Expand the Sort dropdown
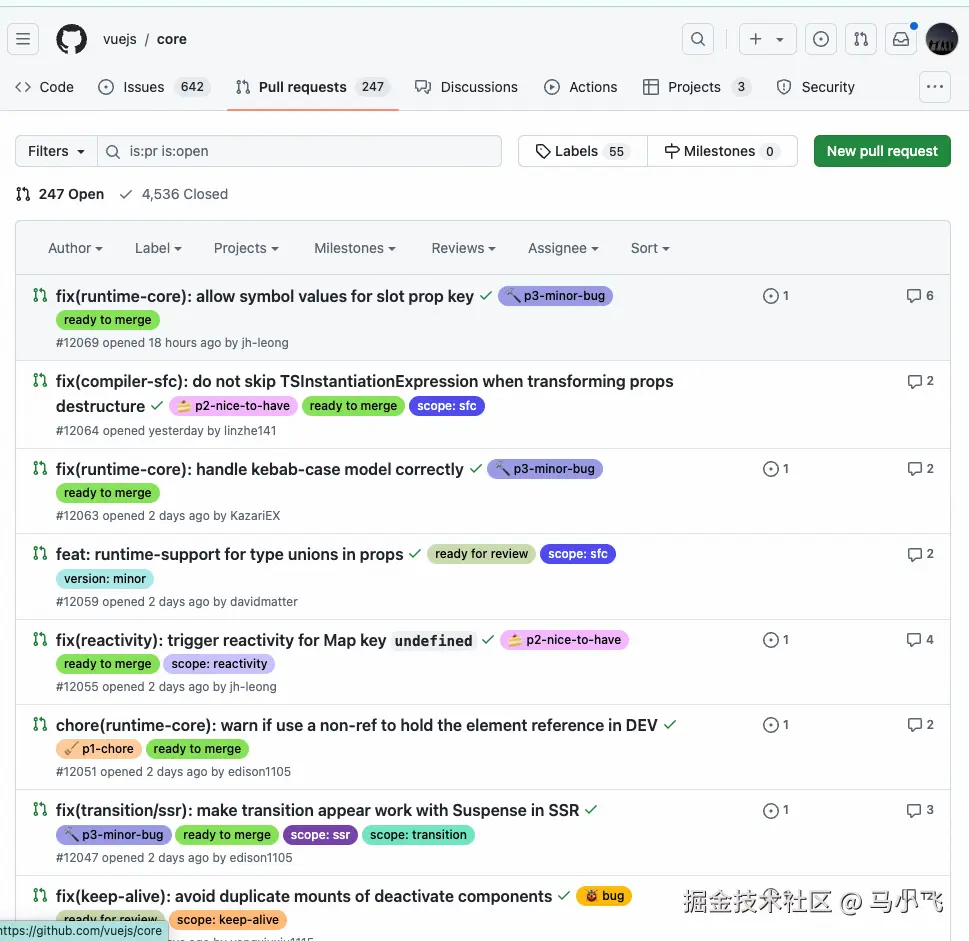This screenshot has height=941, width=969. pyautogui.click(x=650, y=248)
